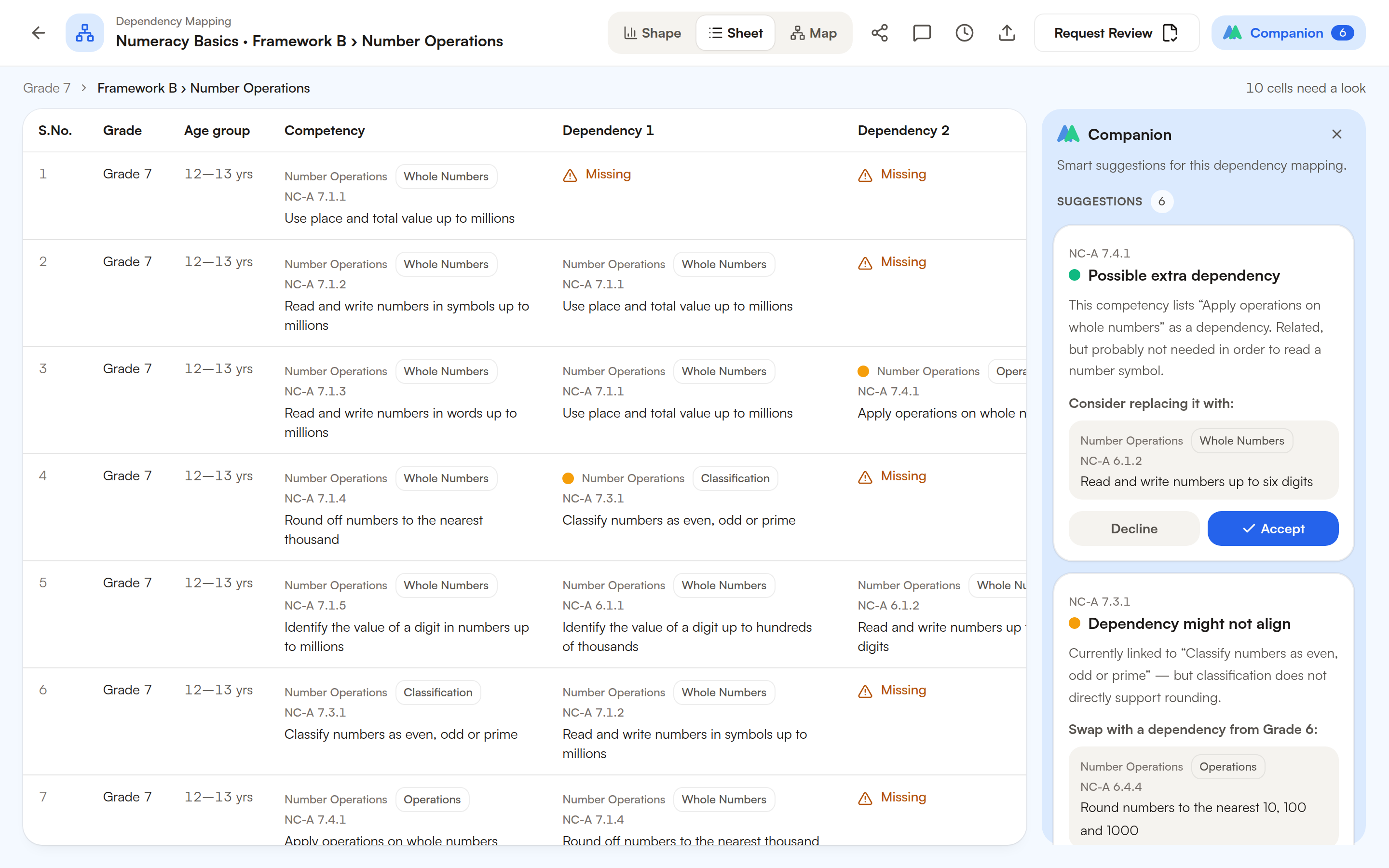Click S.No. column header
The width and height of the screenshot is (1389, 868).
pyautogui.click(x=55, y=130)
